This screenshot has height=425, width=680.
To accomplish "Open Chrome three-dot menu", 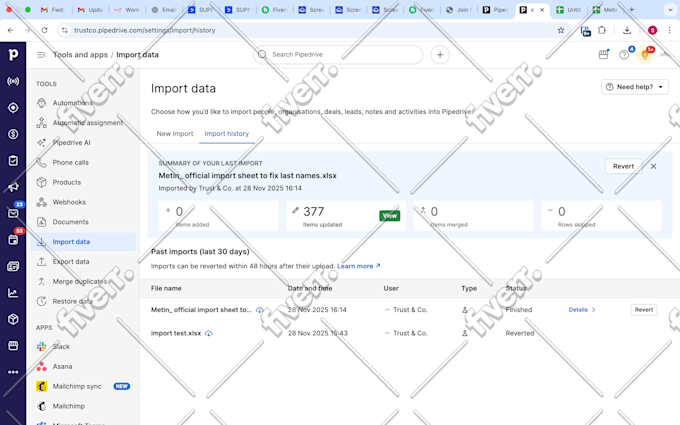I will [670, 30].
